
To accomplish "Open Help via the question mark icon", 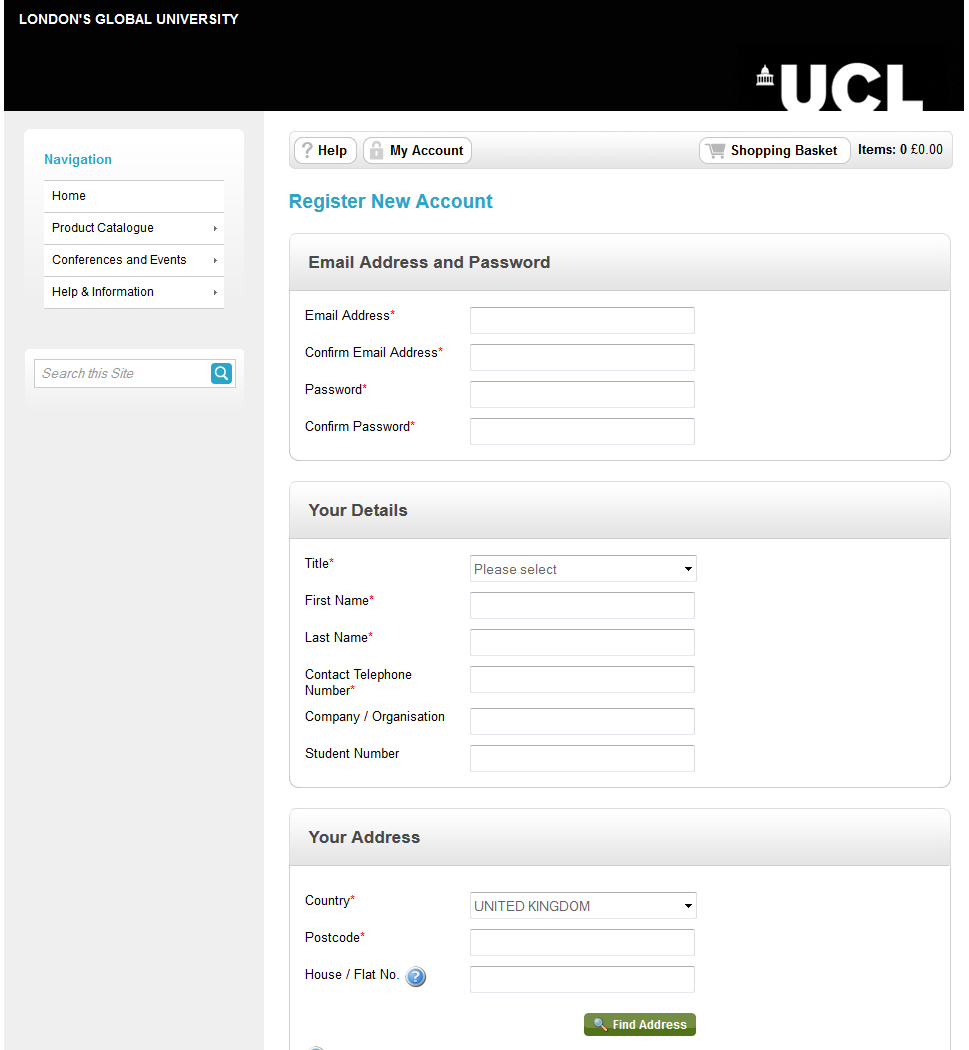I will (307, 150).
